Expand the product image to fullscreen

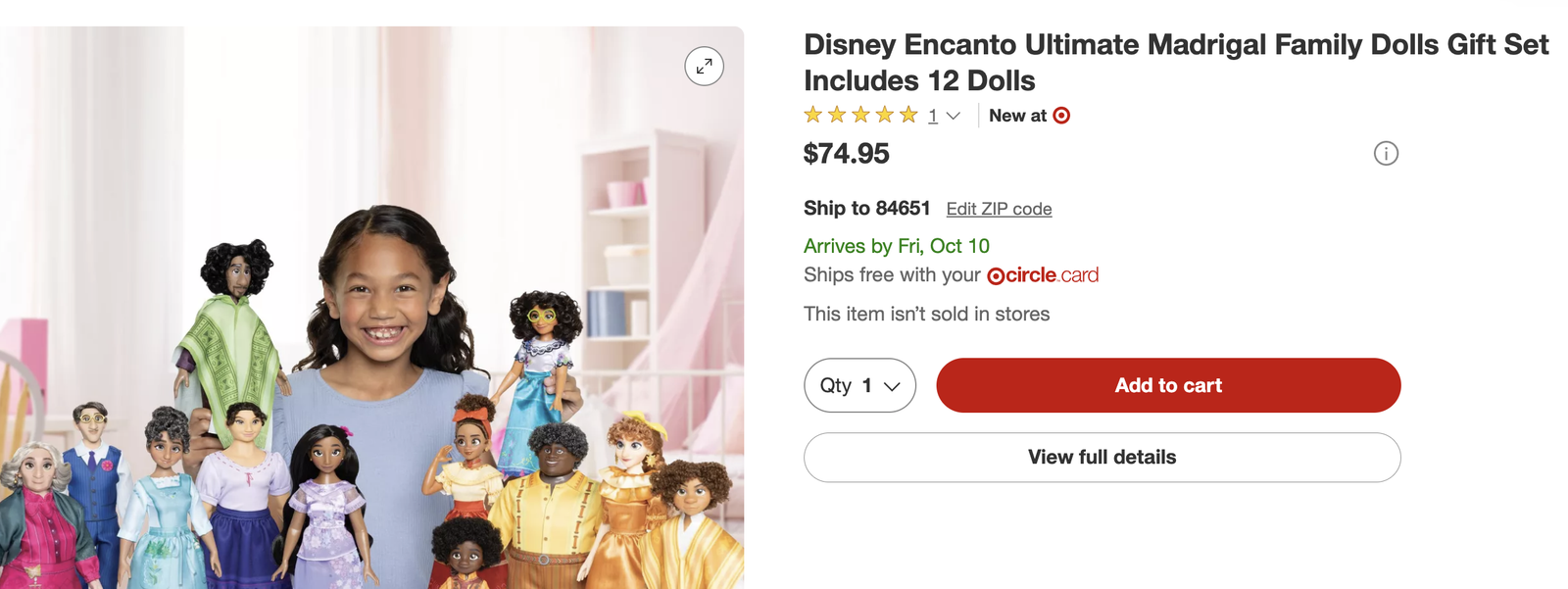[x=704, y=67]
